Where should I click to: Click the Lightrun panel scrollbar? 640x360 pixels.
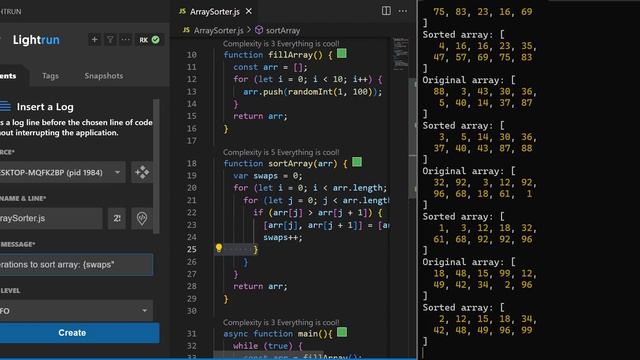156,167
